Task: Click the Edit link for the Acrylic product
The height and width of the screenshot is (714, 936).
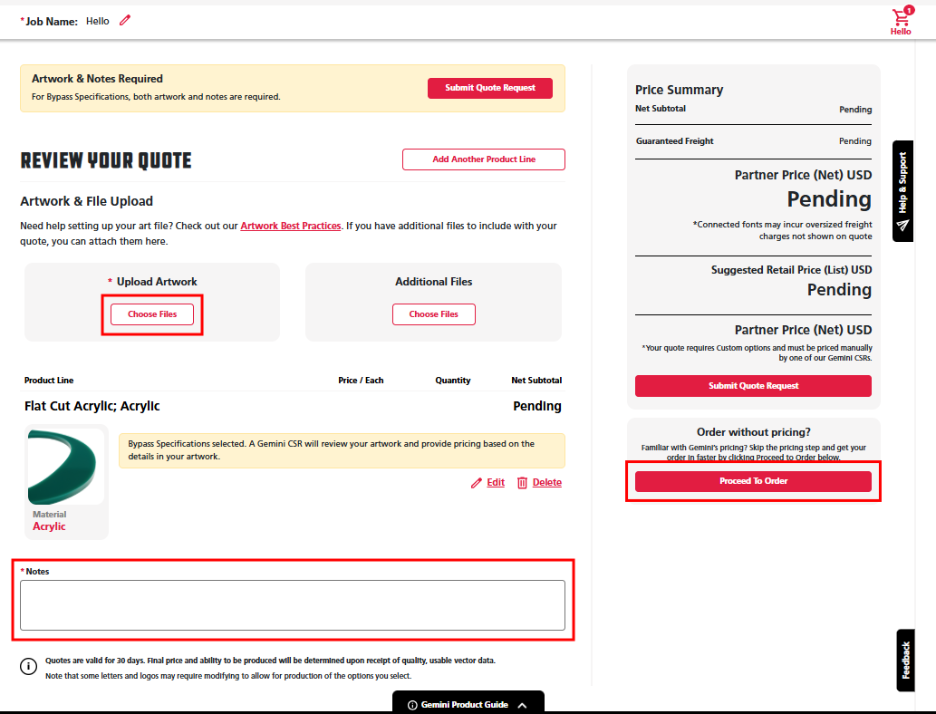Action: [x=495, y=483]
